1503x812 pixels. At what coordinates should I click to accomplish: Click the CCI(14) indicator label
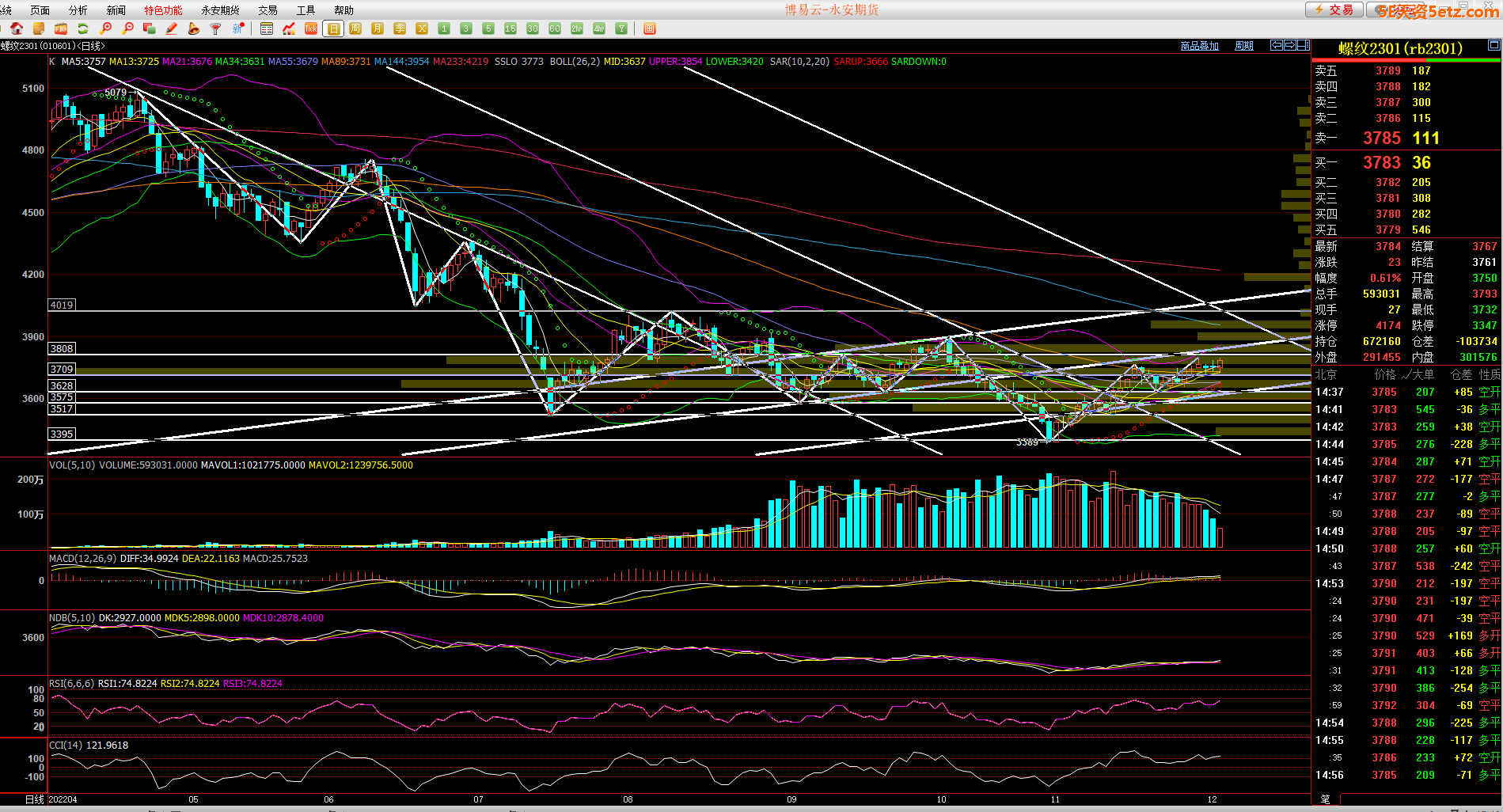[66, 746]
